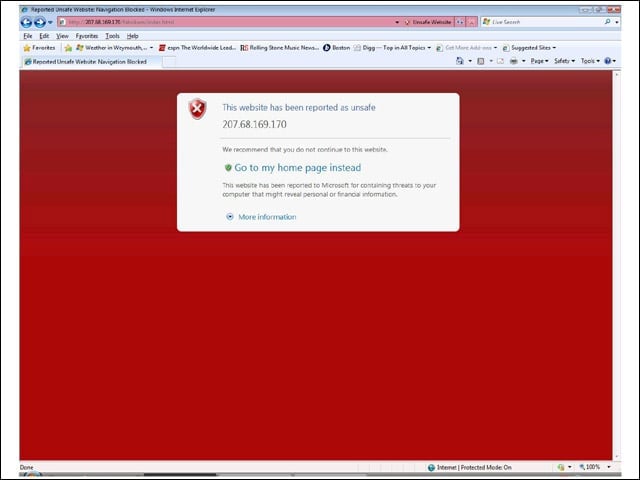The width and height of the screenshot is (640, 480).
Task: Open the Favorites star button in favorites bar
Action: [39, 48]
